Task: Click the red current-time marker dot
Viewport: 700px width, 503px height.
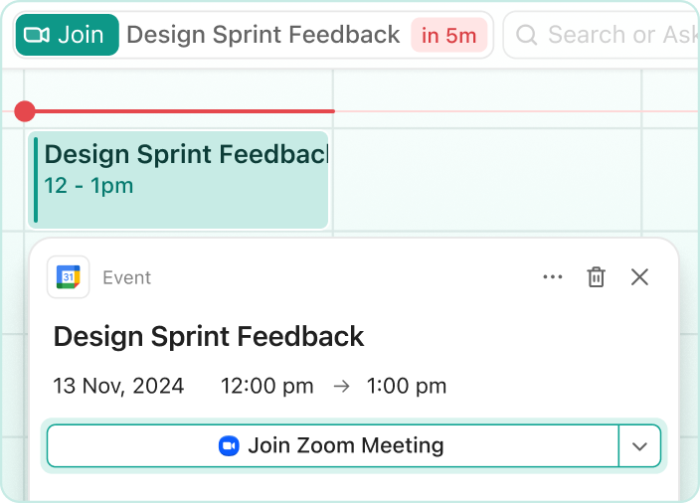Action: click(25, 111)
